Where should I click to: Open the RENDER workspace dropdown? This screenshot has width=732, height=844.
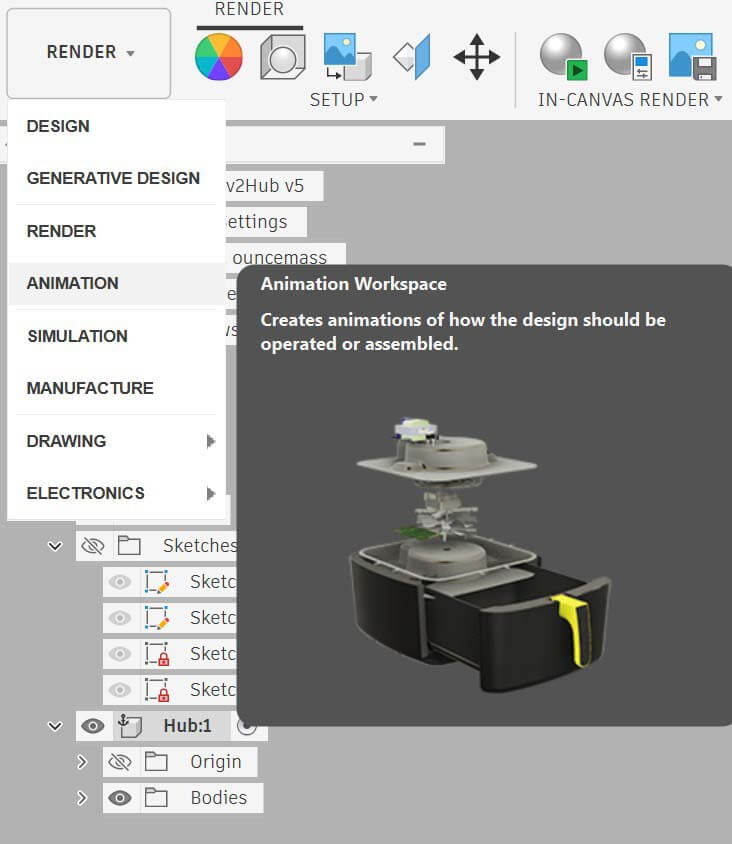pos(89,53)
